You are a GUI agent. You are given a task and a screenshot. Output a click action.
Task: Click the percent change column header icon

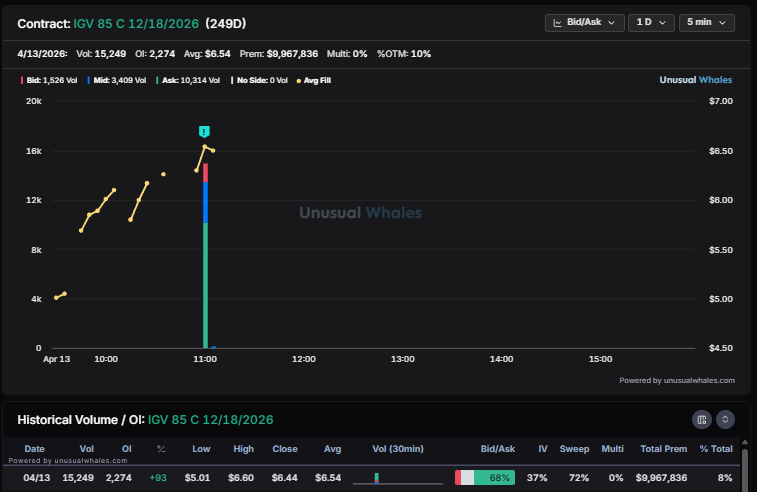161,449
